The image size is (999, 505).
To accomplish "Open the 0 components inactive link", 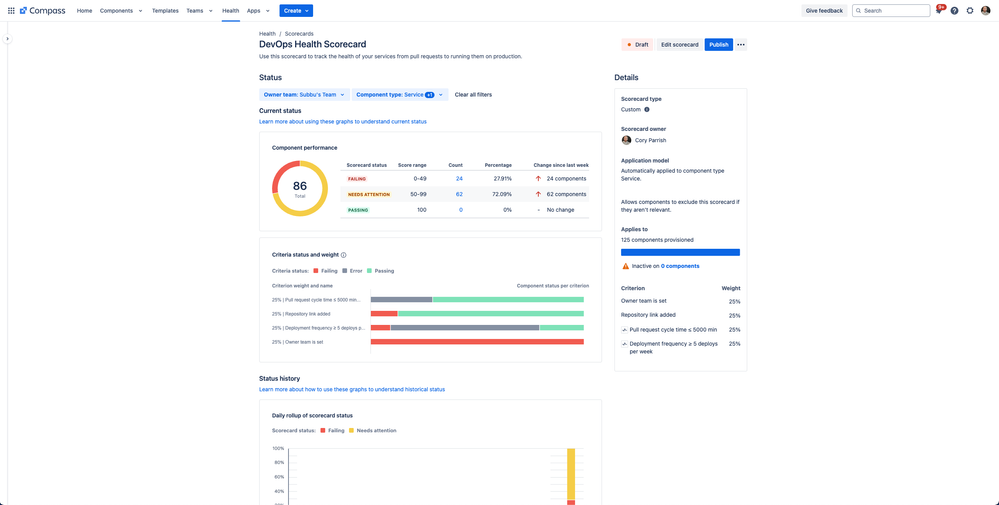I will [x=680, y=266].
